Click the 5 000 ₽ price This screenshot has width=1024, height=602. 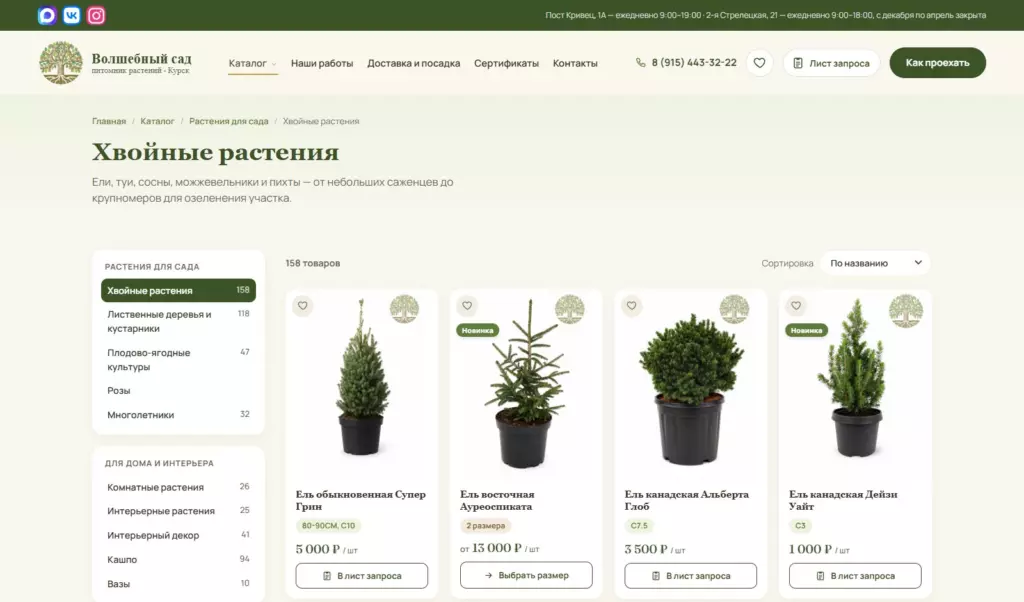click(x=318, y=549)
